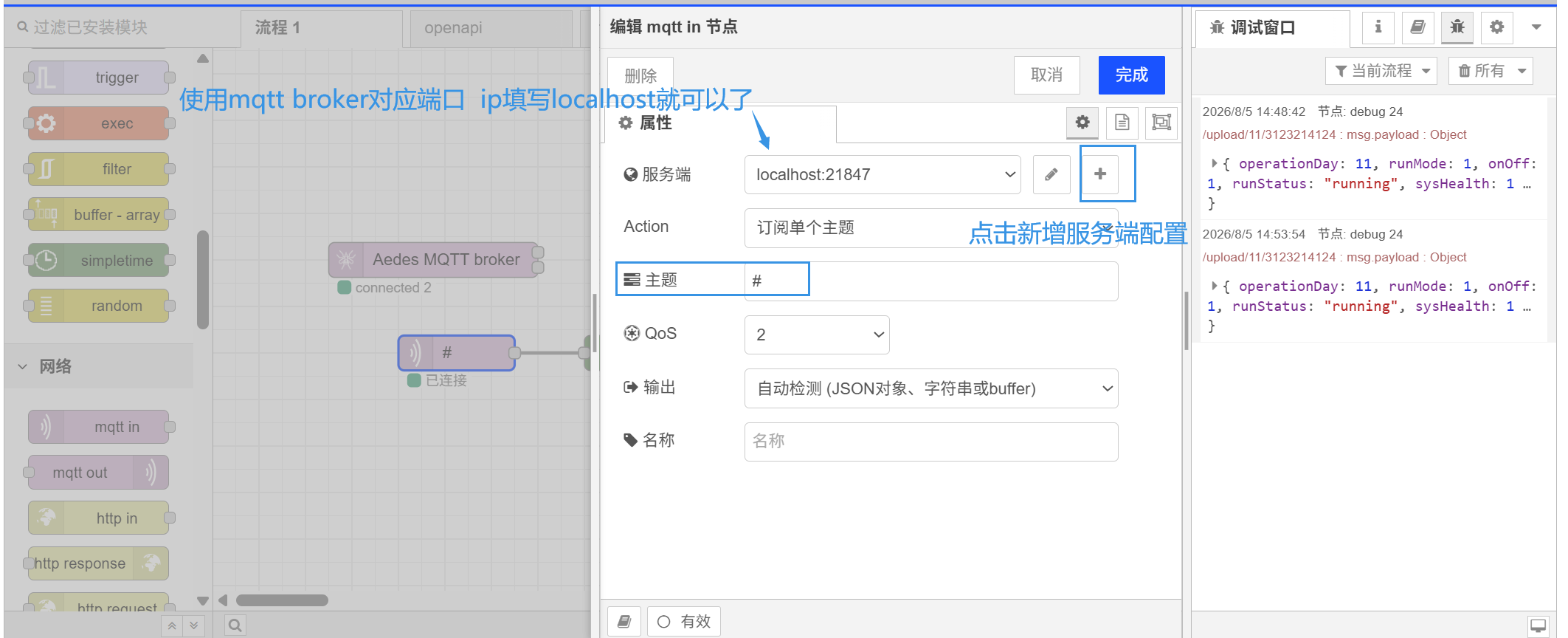
Task: Collapse the 网络 palette category
Action: point(99,366)
